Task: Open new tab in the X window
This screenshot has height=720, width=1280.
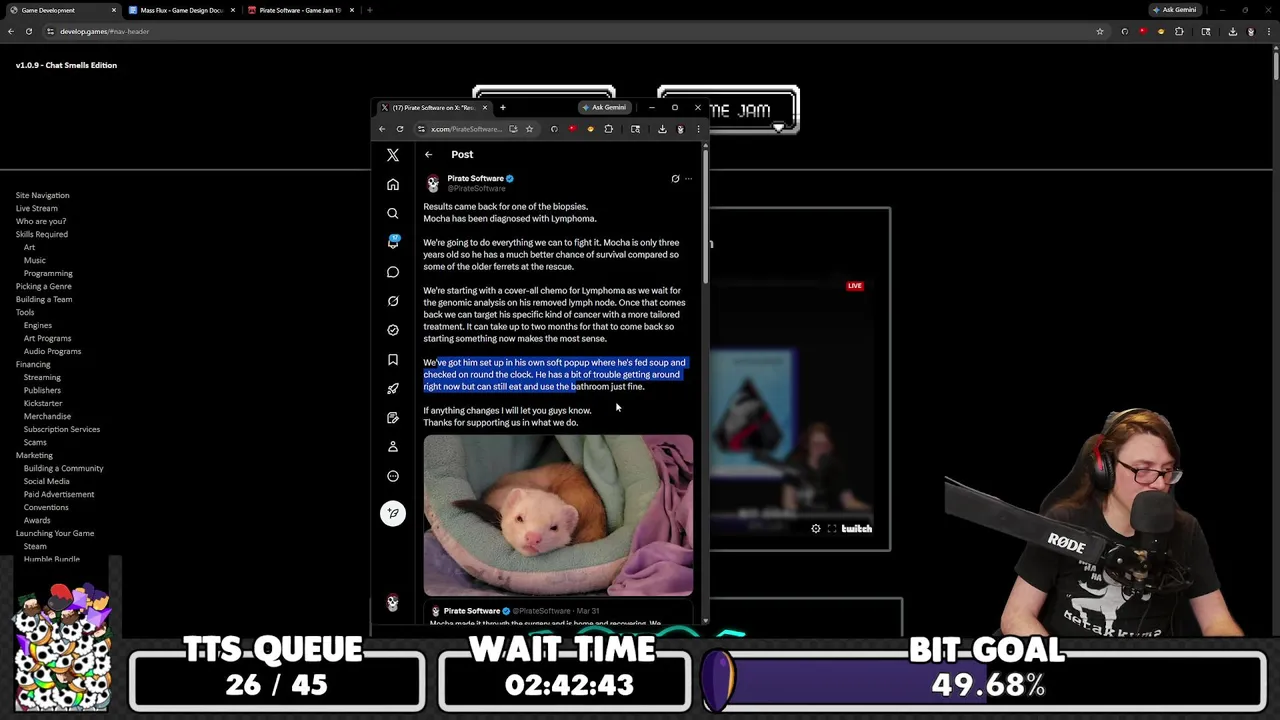Action: point(503,107)
